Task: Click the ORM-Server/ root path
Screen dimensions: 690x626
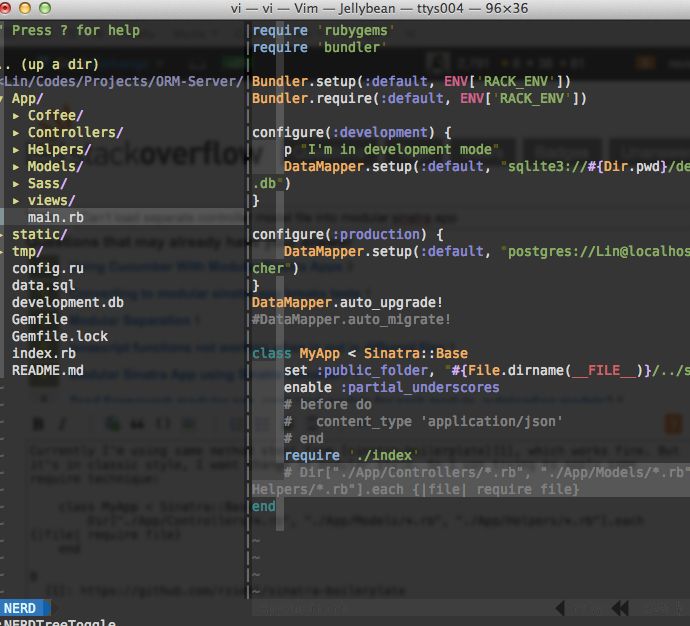Action: (122, 81)
